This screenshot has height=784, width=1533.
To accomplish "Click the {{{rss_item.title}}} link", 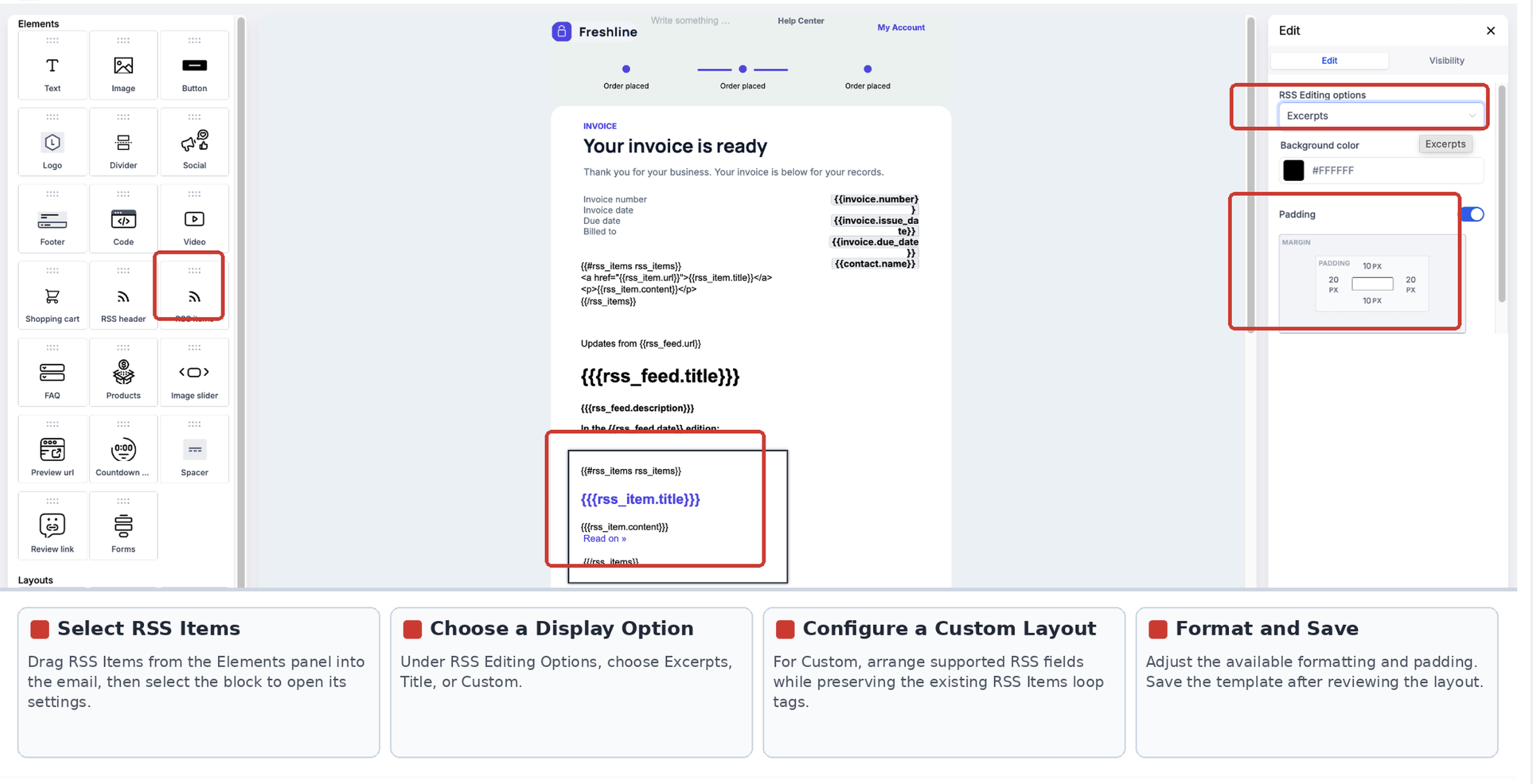I will pos(640,499).
